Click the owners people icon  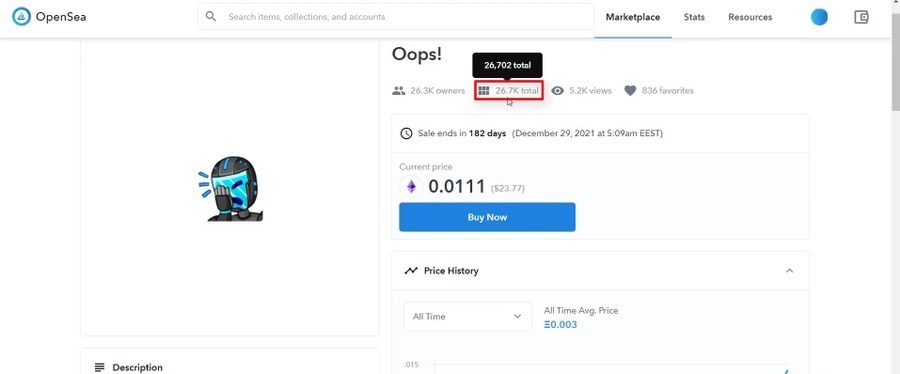tap(398, 91)
